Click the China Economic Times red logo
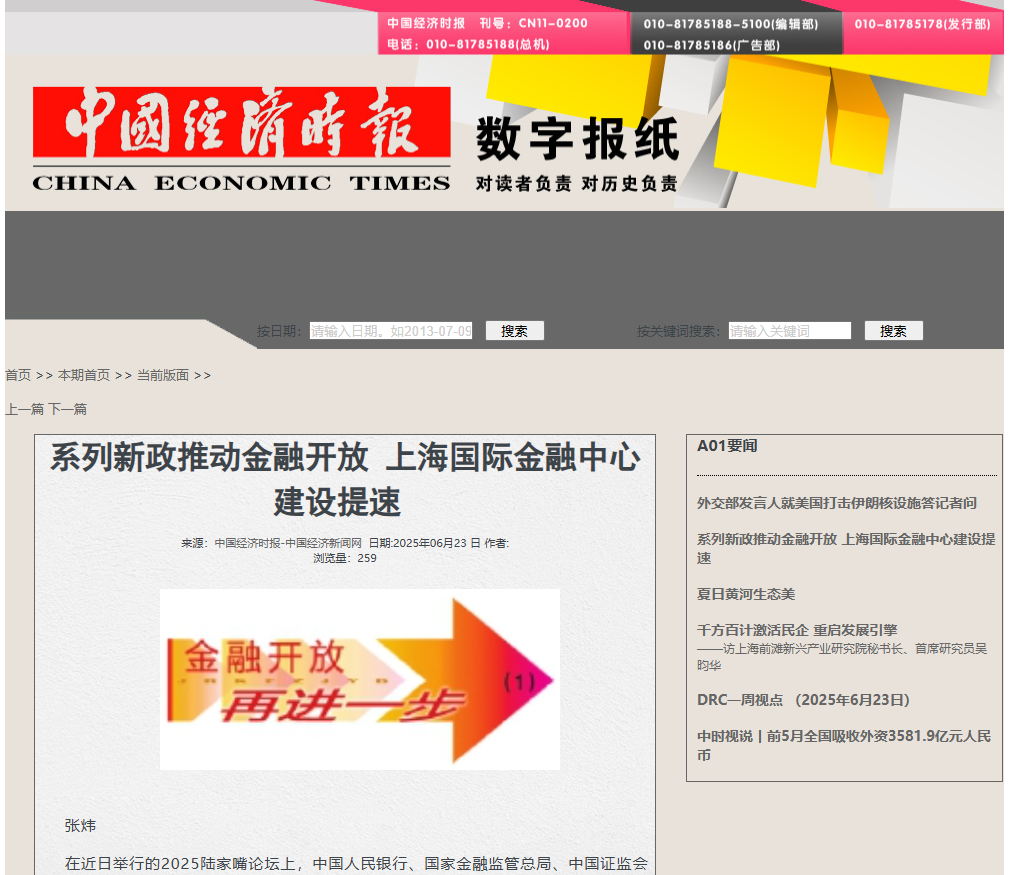This screenshot has height=875, width=1010. (x=241, y=138)
